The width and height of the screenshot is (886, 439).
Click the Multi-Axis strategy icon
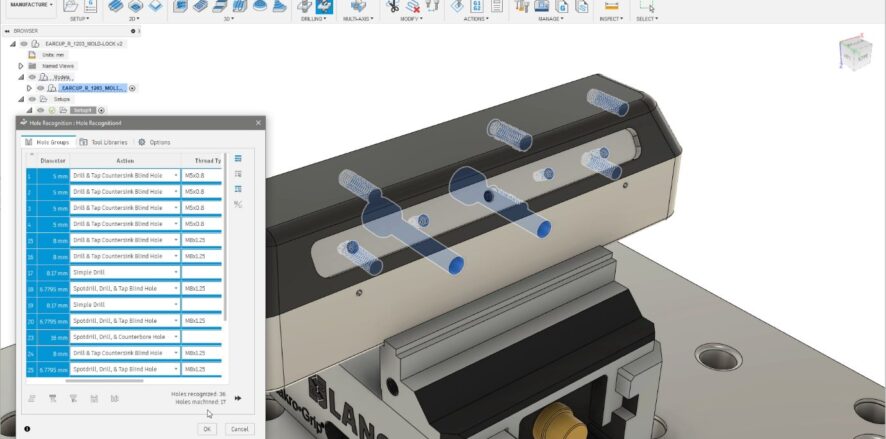pyautogui.click(x=358, y=6)
